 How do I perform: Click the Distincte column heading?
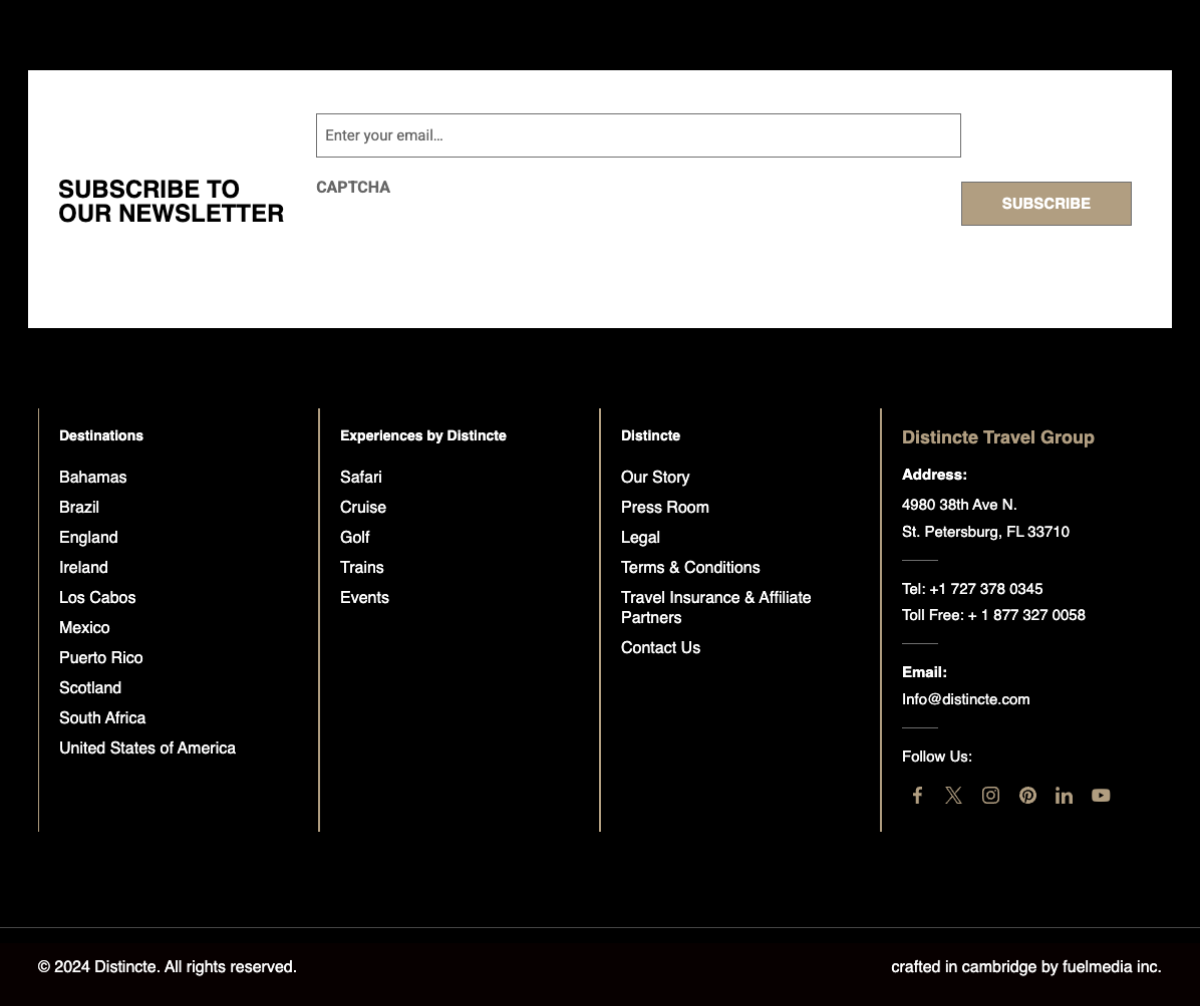pos(650,435)
